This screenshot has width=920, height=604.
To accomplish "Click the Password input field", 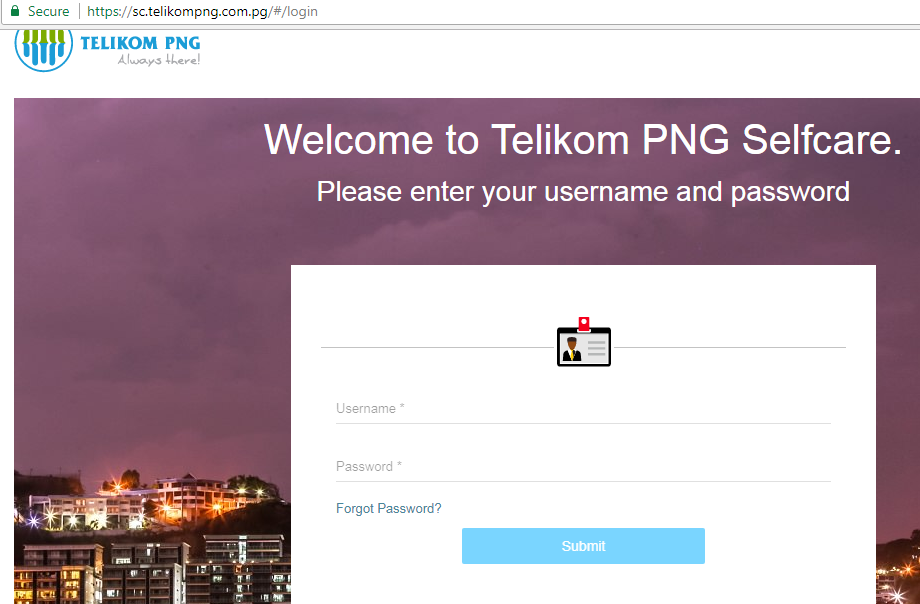I will point(583,466).
